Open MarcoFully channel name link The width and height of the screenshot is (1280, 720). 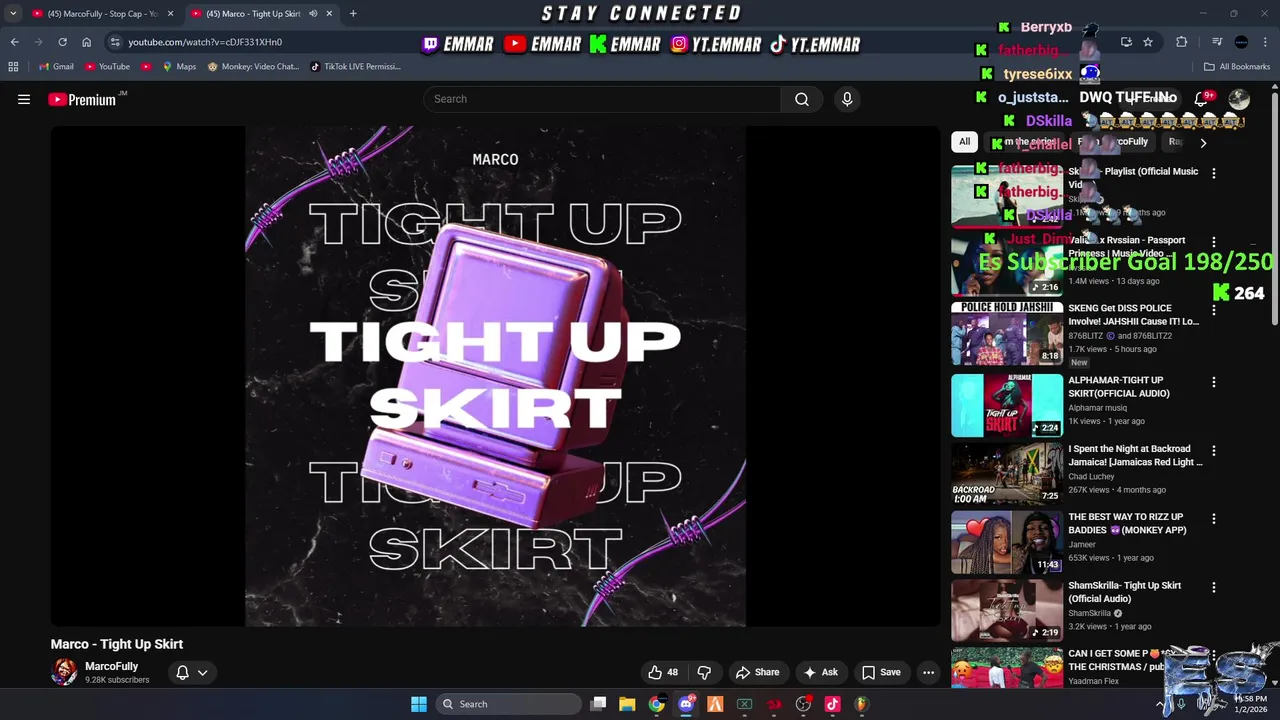pos(112,666)
